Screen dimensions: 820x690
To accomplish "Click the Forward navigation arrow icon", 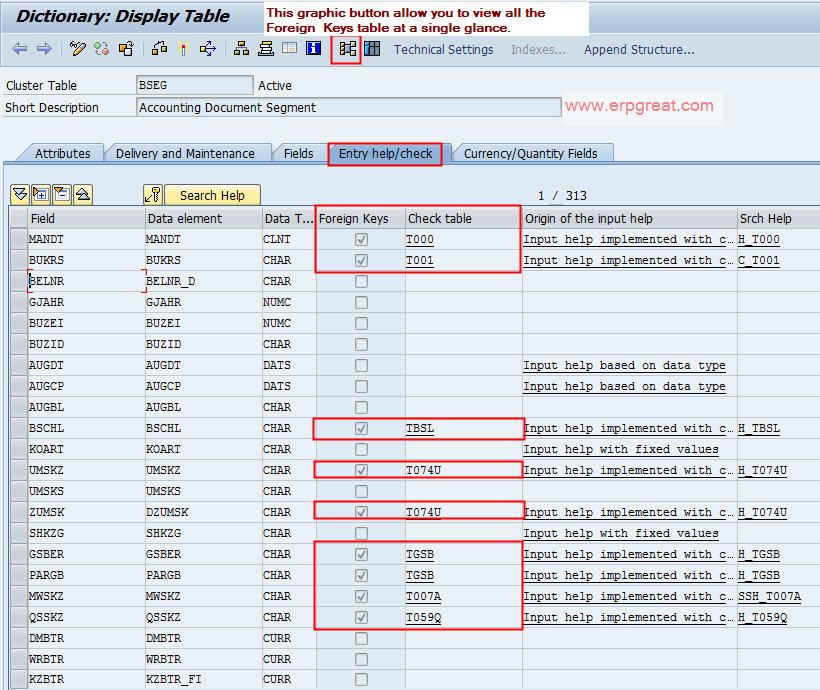I will pyautogui.click(x=44, y=50).
